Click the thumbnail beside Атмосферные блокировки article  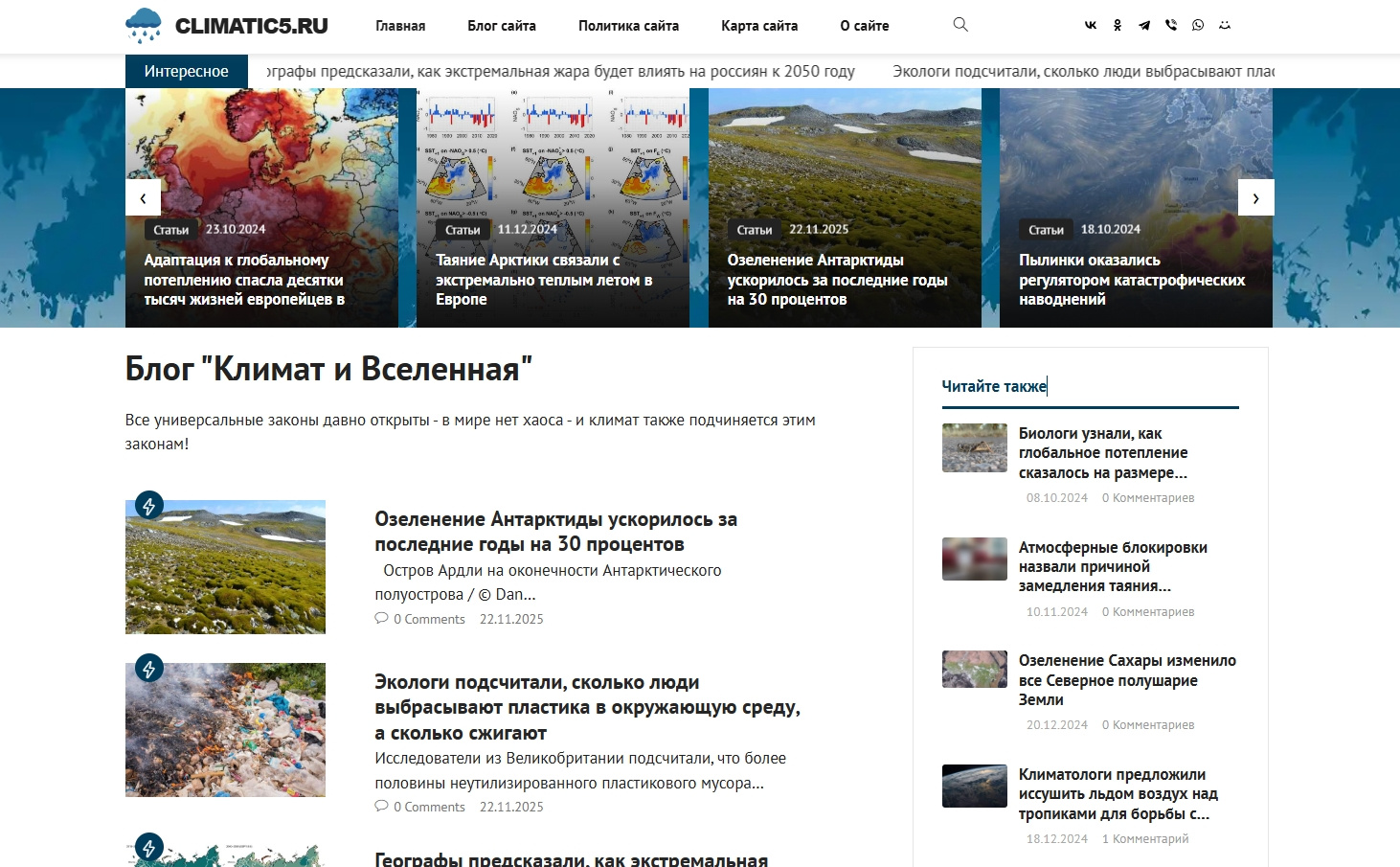(x=975, y=559)
